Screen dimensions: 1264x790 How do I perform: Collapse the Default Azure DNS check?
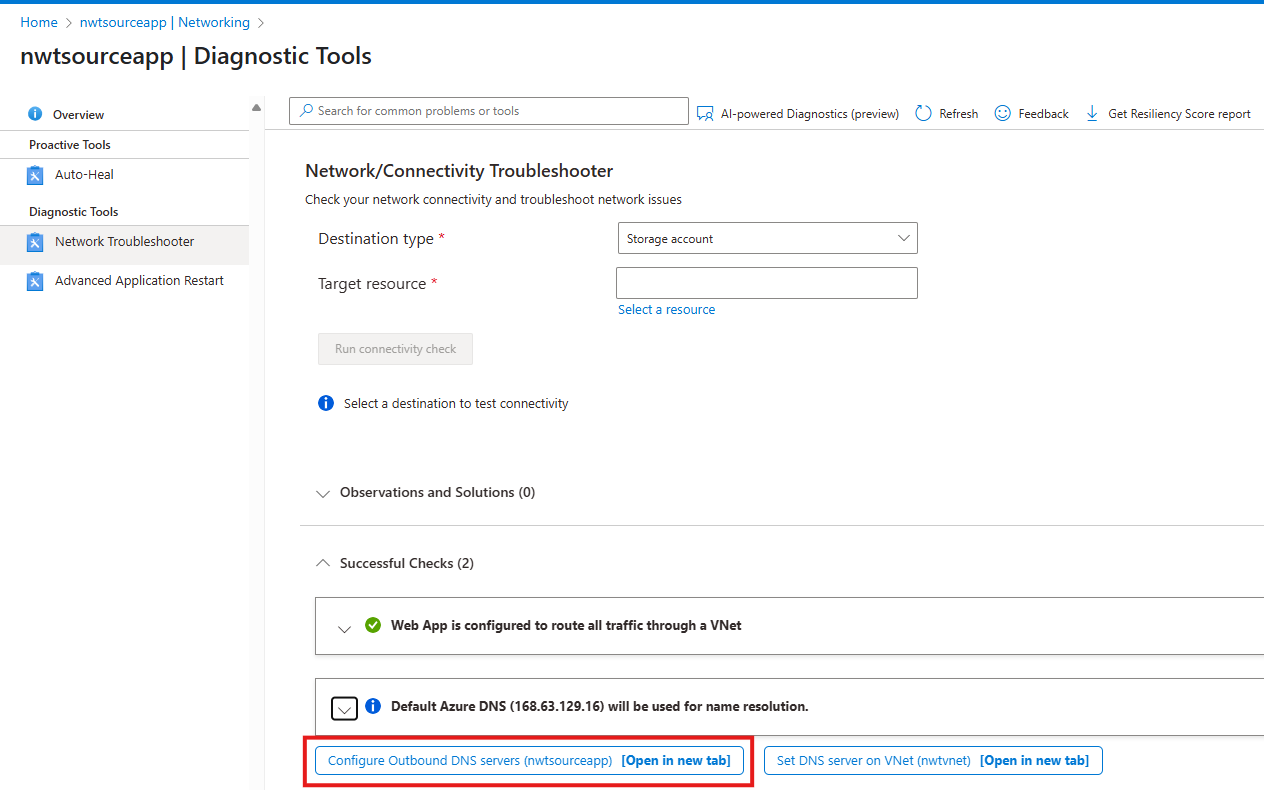click(344, 709)
